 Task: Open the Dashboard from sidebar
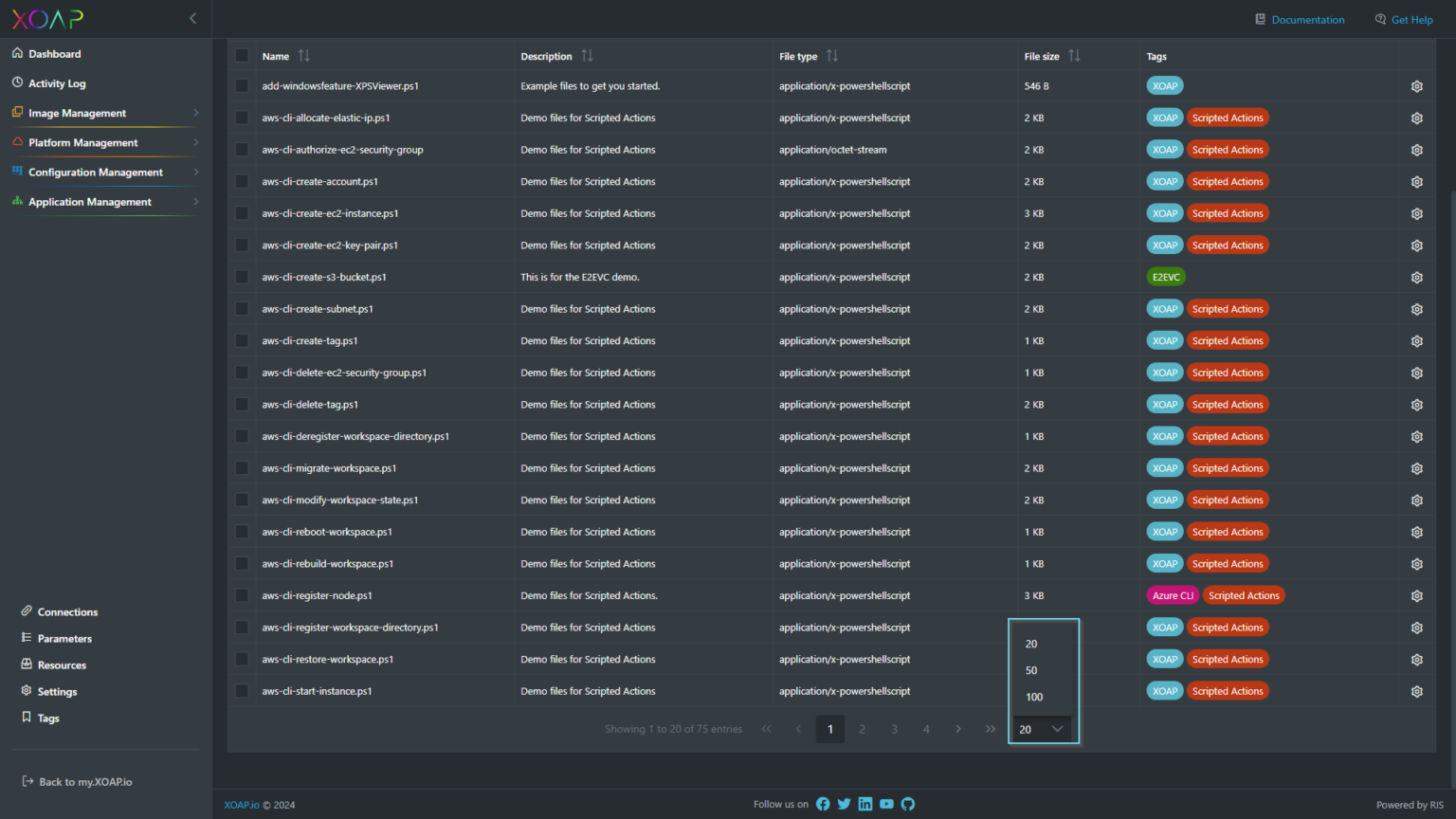[x=54, y=53]
